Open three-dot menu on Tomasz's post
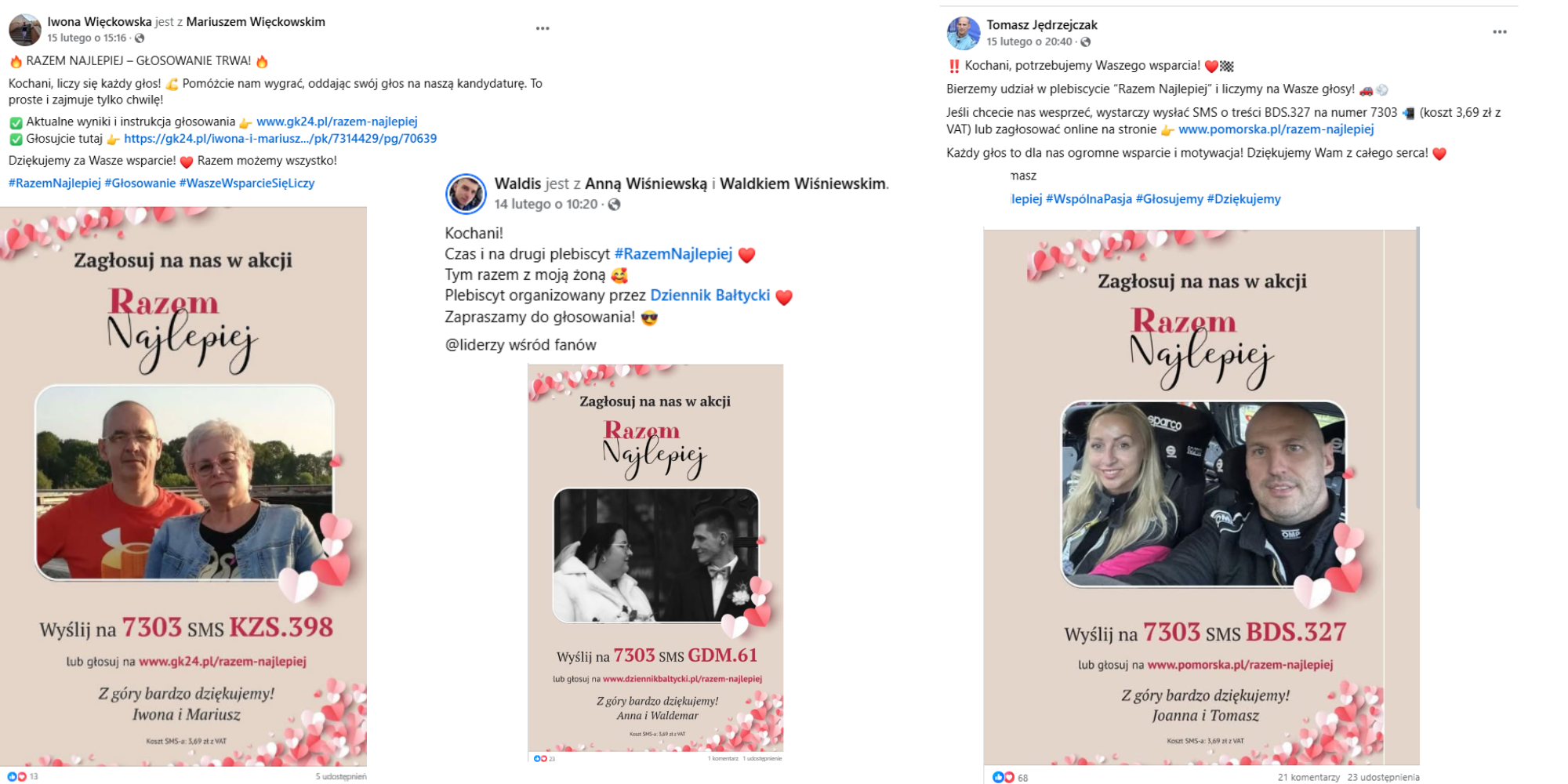The width and height of the screenshot is (1568, 784). (1500, 32)
